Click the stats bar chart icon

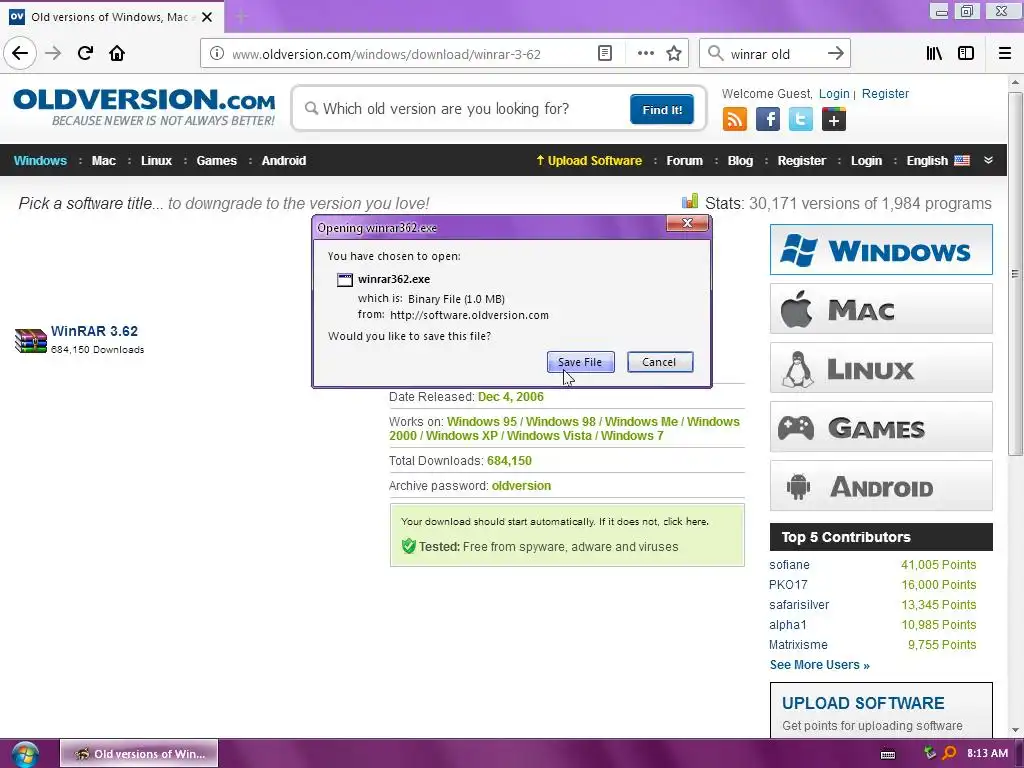click(690, 201)
